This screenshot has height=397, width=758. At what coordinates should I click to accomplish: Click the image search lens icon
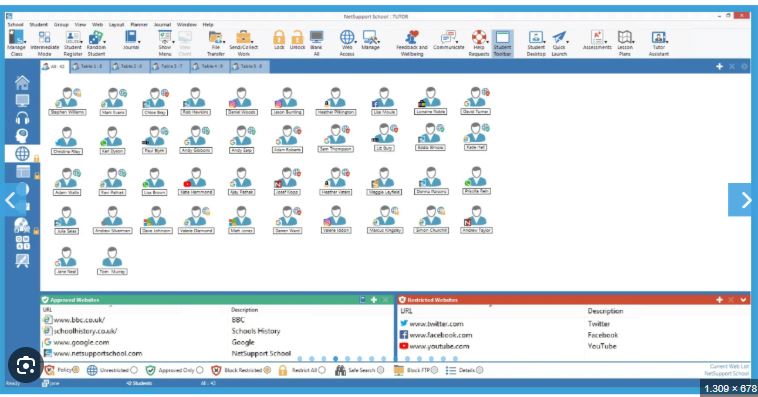25,366
